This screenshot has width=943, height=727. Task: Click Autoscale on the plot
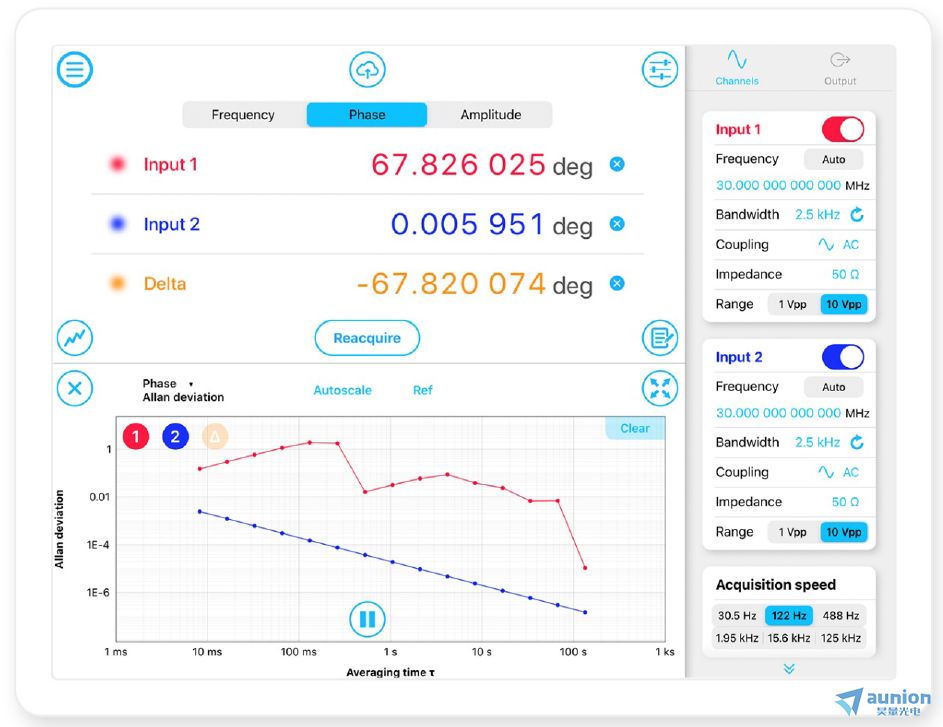pyautogui.click(x=342, y=390)
